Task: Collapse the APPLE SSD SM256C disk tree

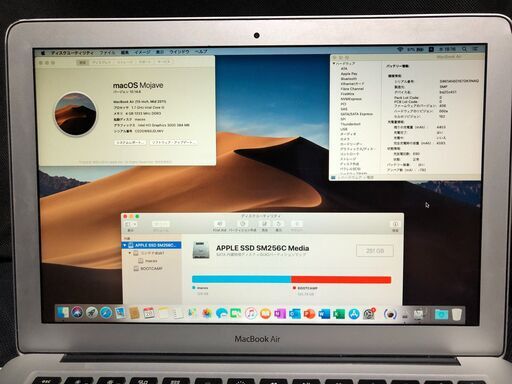Action: (125, 245)
